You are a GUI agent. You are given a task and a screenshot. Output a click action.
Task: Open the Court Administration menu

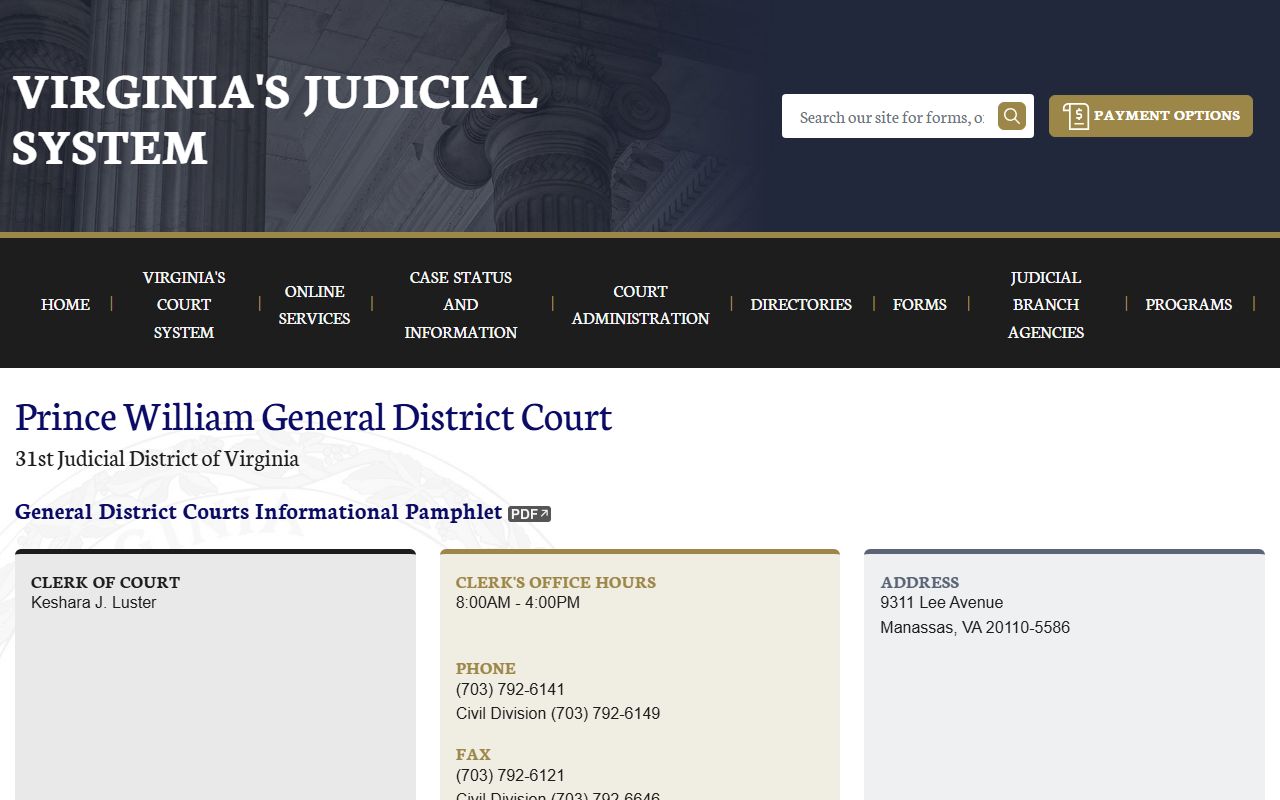[x=640, y=304]
